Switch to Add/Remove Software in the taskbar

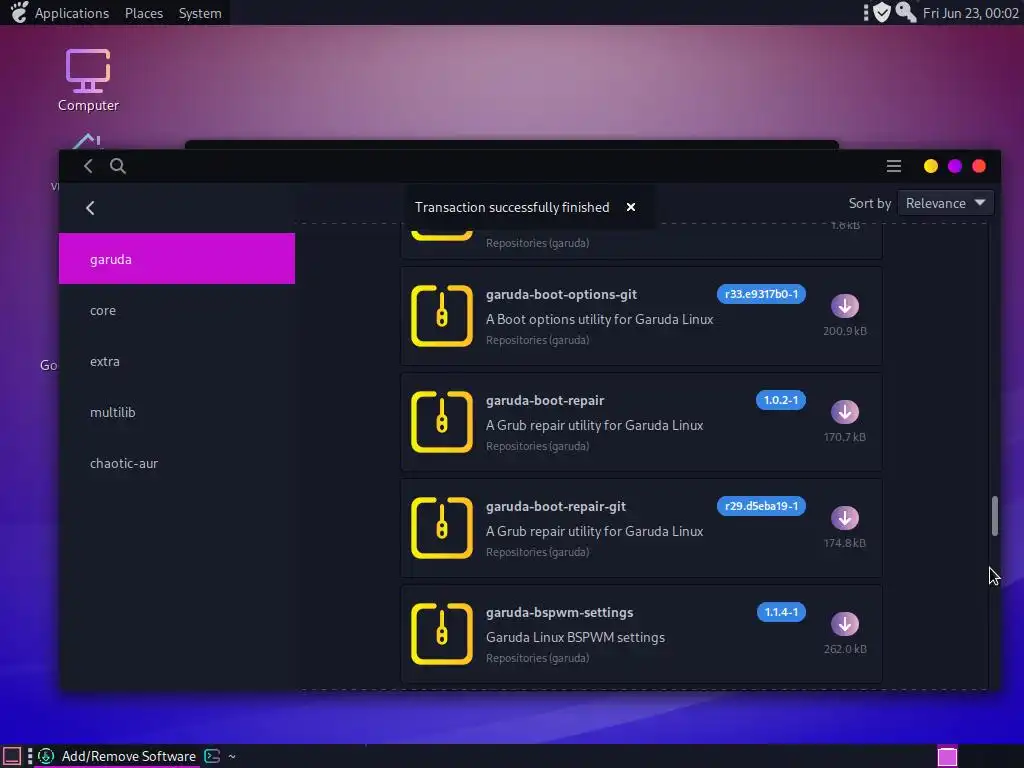(117, 756)
